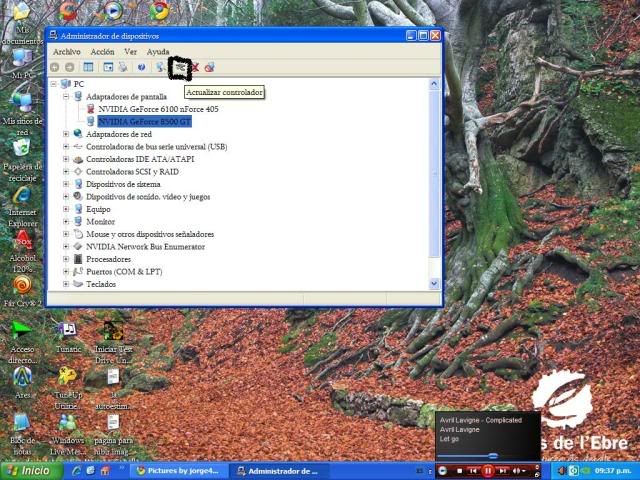Open the Archivo menu
Screen dimensions: 640x480
tap(67, 52)
